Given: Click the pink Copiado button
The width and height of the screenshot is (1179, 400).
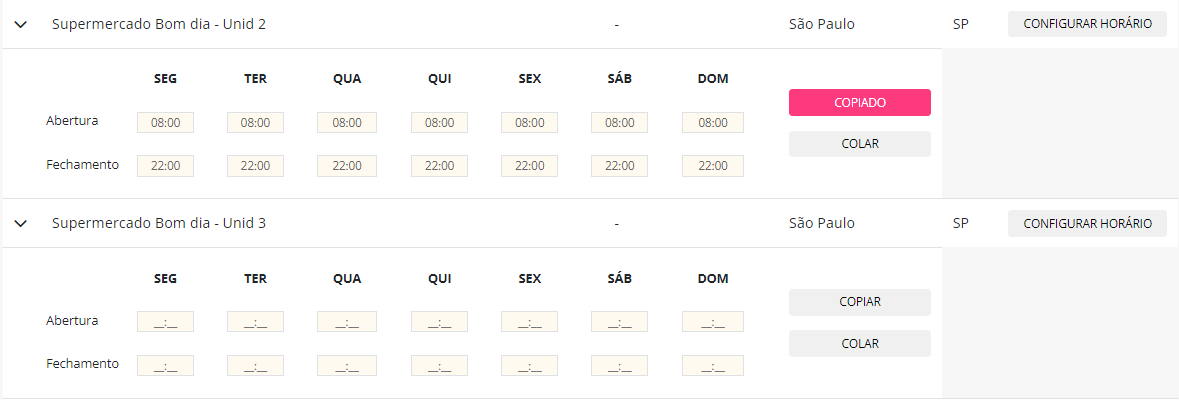Looking at the screenshot, I should click(x=859, y=103).
